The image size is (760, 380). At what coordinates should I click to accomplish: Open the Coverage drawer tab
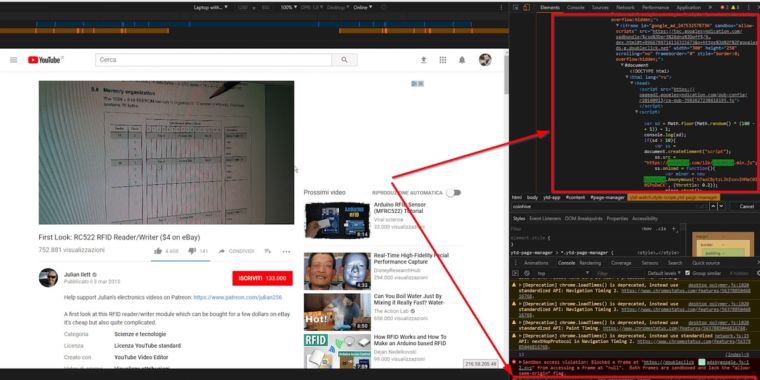(x=621, y=263)
